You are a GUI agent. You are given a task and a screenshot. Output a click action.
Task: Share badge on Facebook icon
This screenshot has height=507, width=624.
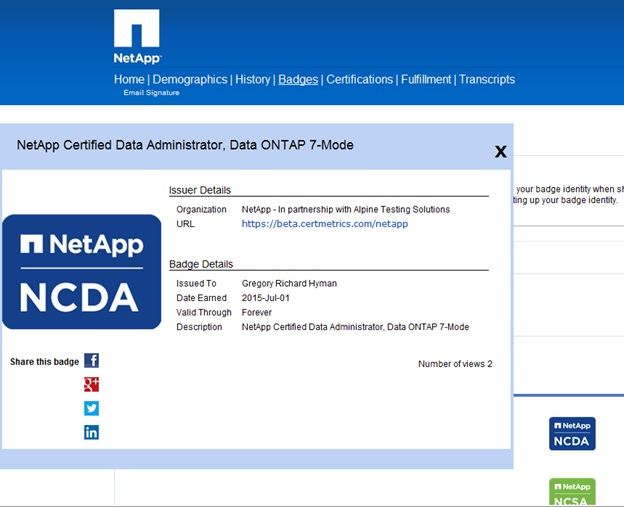[92, 361]
